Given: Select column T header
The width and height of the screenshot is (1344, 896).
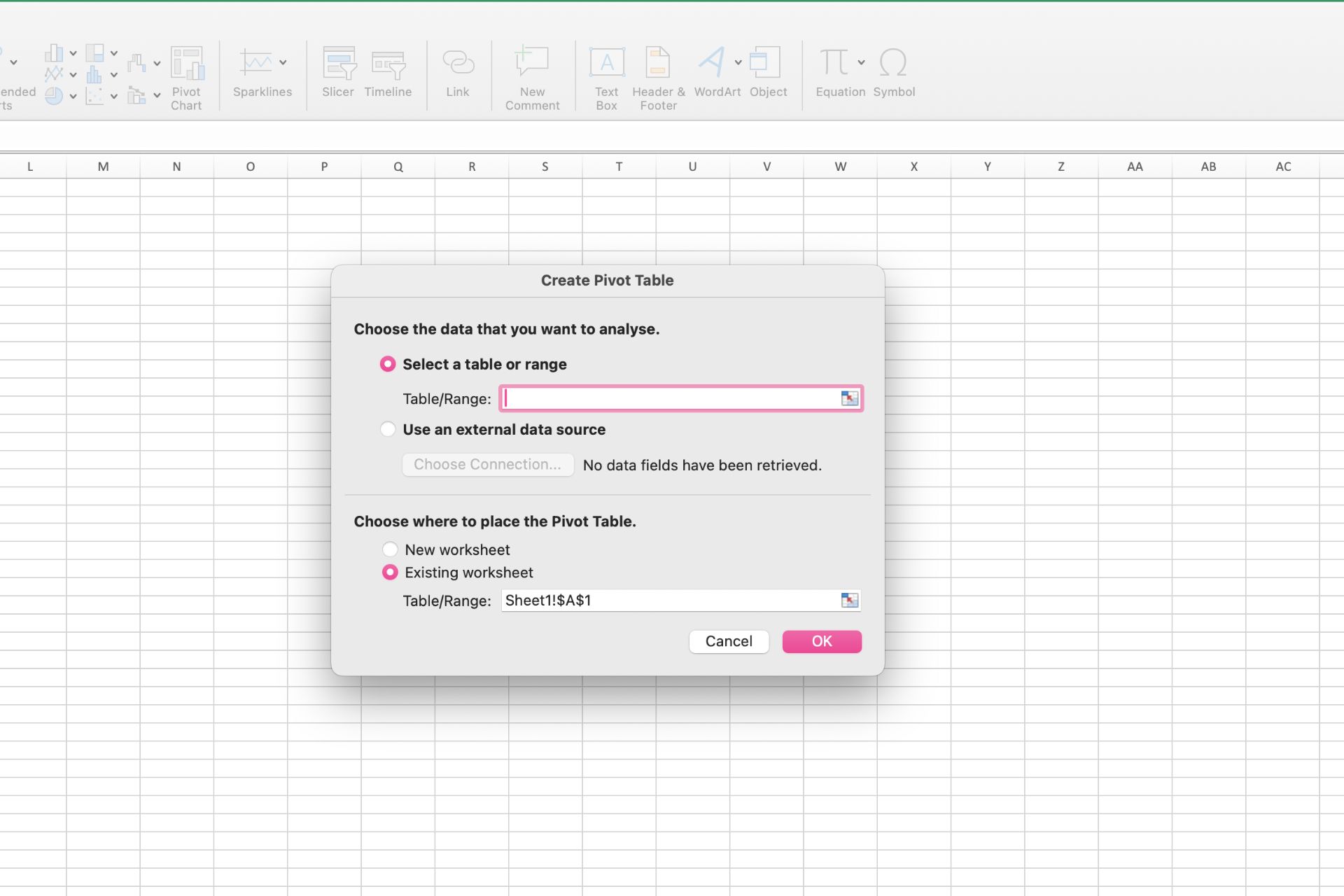Looking at the screenshot, I should click(619, 167).
